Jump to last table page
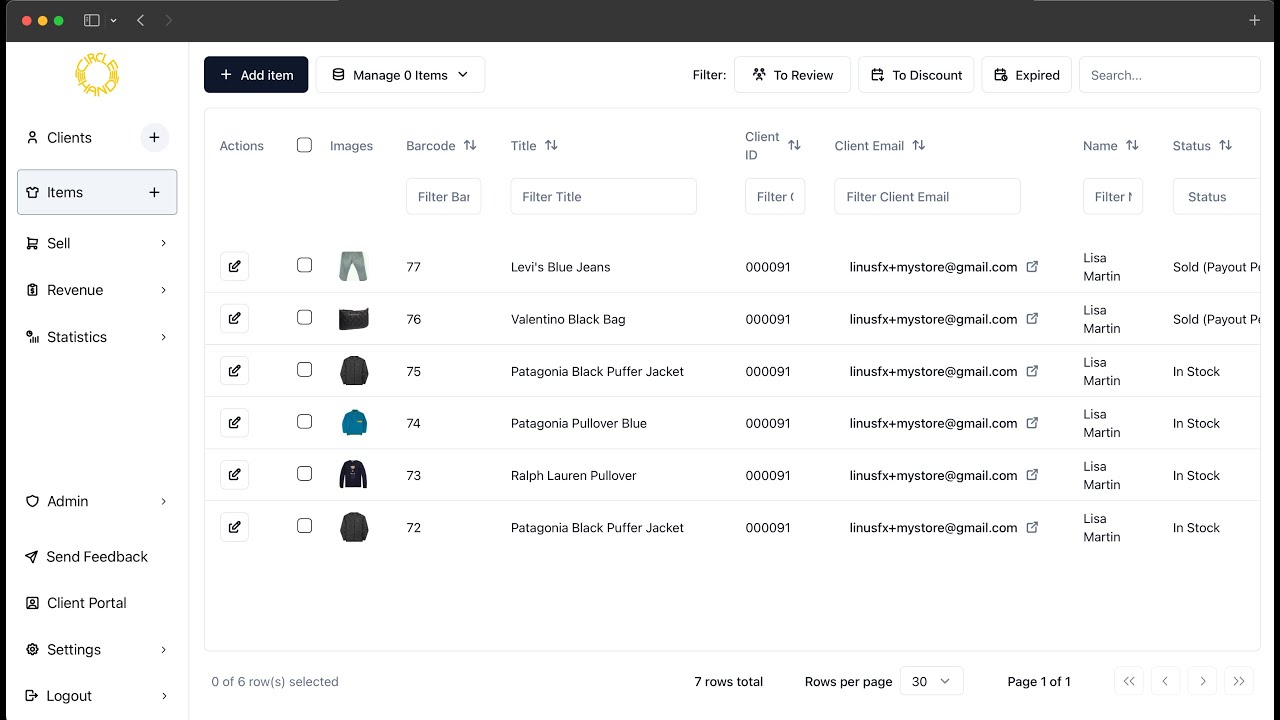 [1239, 681]
